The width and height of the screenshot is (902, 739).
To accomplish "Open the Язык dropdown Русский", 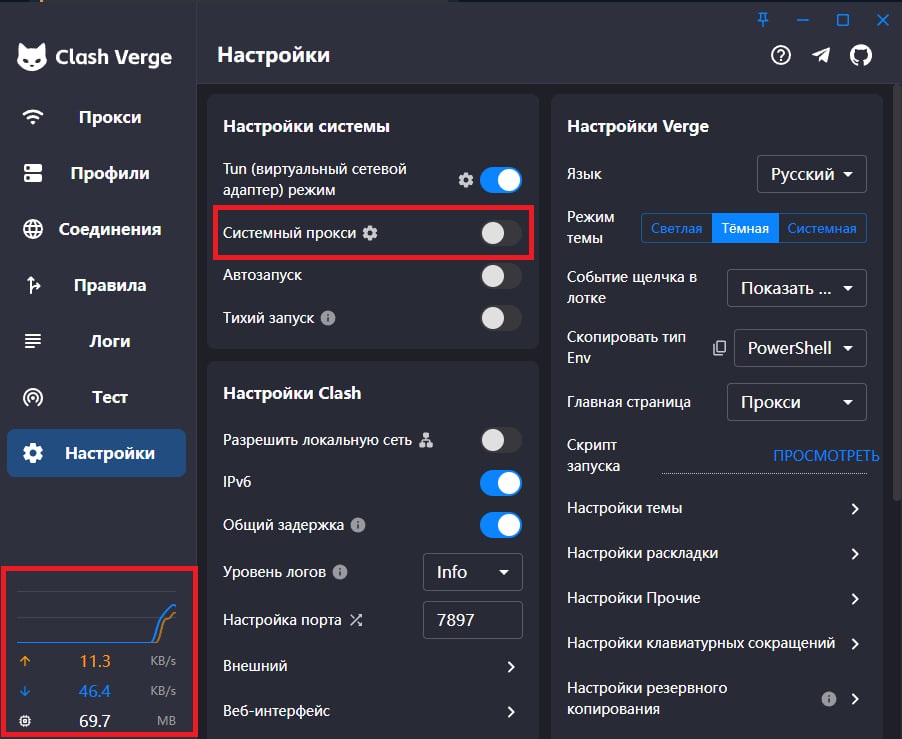I will click(812, 174).
